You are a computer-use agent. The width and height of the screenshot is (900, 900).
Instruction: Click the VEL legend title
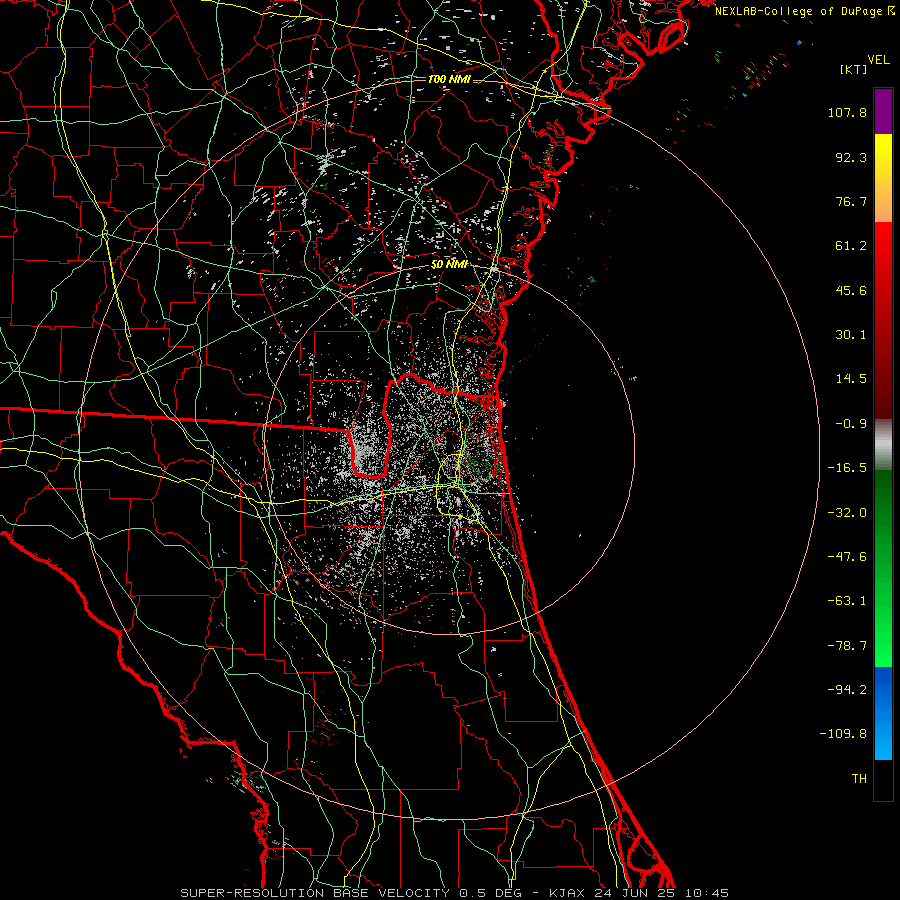click(878, 60)
